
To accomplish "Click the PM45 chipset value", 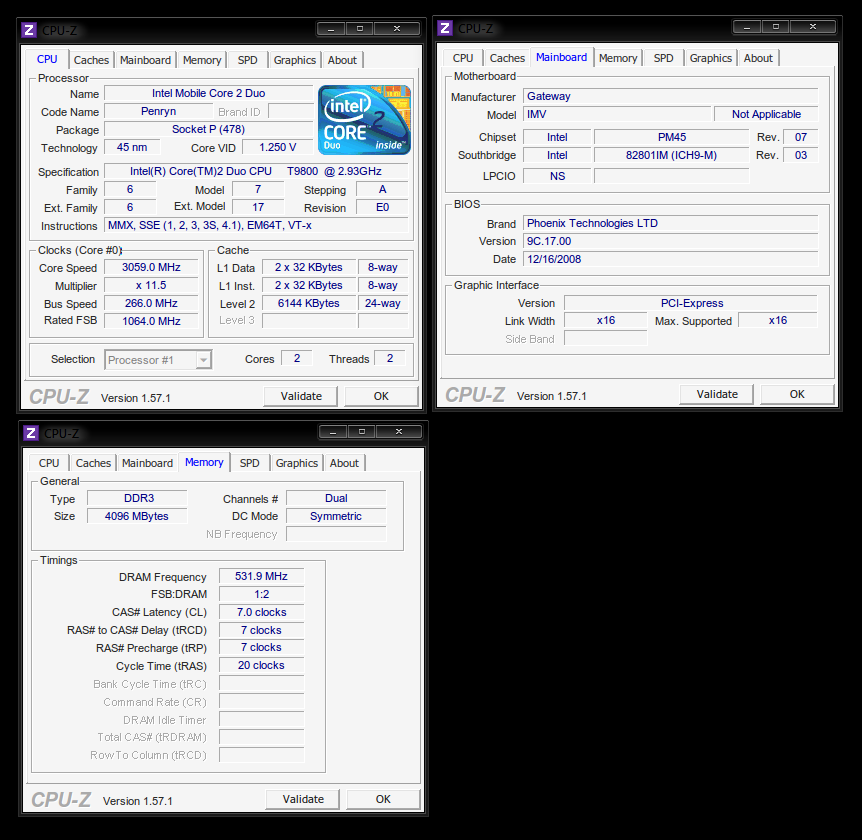I will 672,137.
